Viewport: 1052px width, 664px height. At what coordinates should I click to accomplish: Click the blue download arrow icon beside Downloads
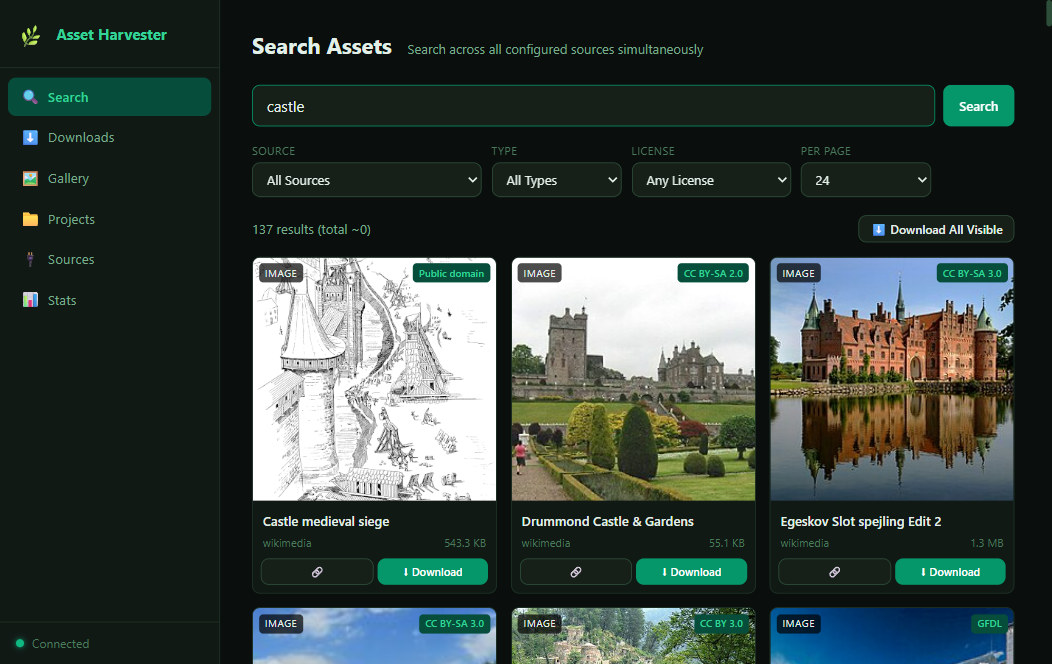click(x=30, y=137)
